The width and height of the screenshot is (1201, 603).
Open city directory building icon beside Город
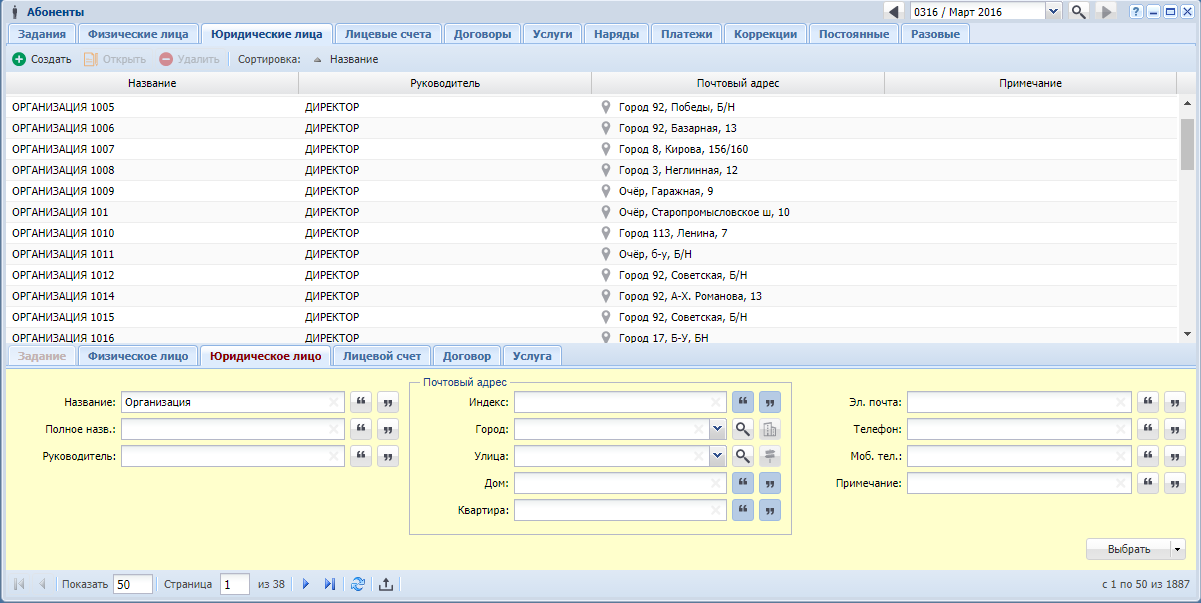(x=769, y=429)
